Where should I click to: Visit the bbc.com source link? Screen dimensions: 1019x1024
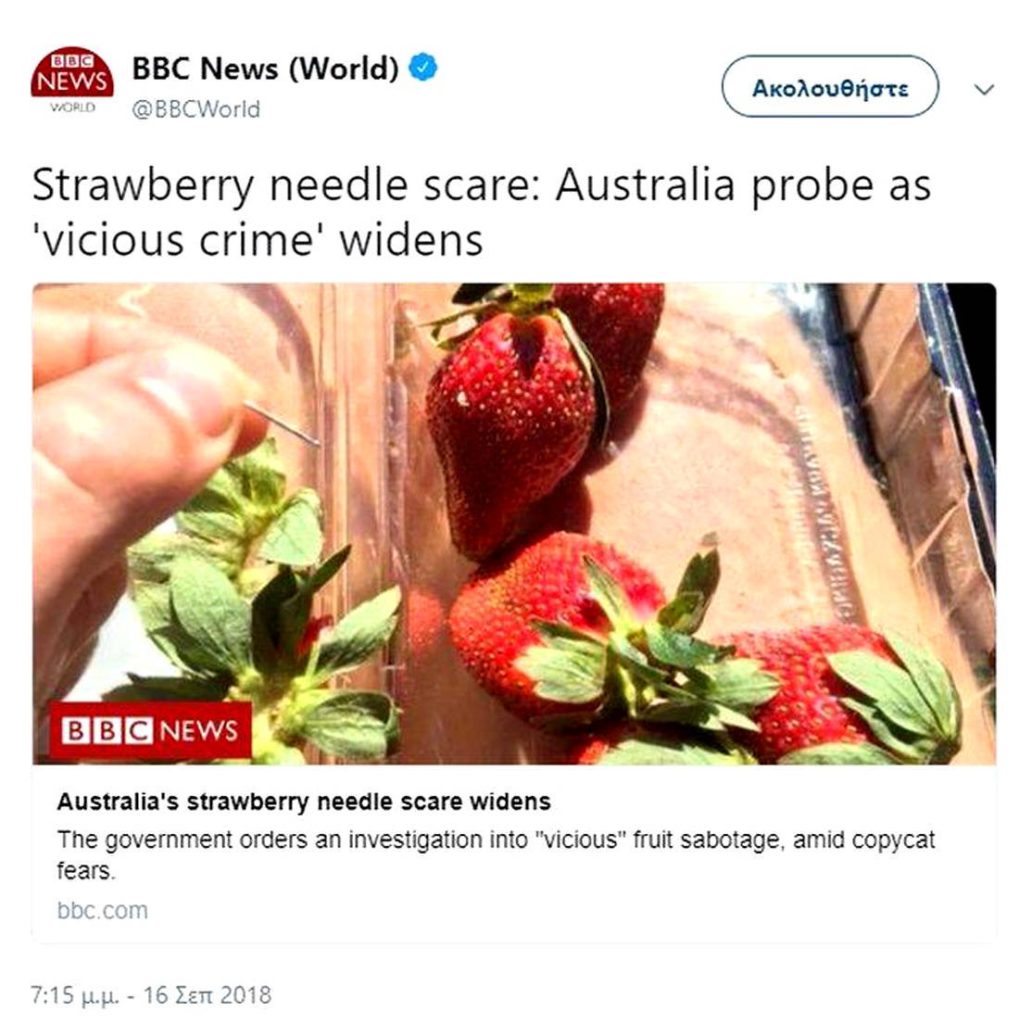point(103,910)
